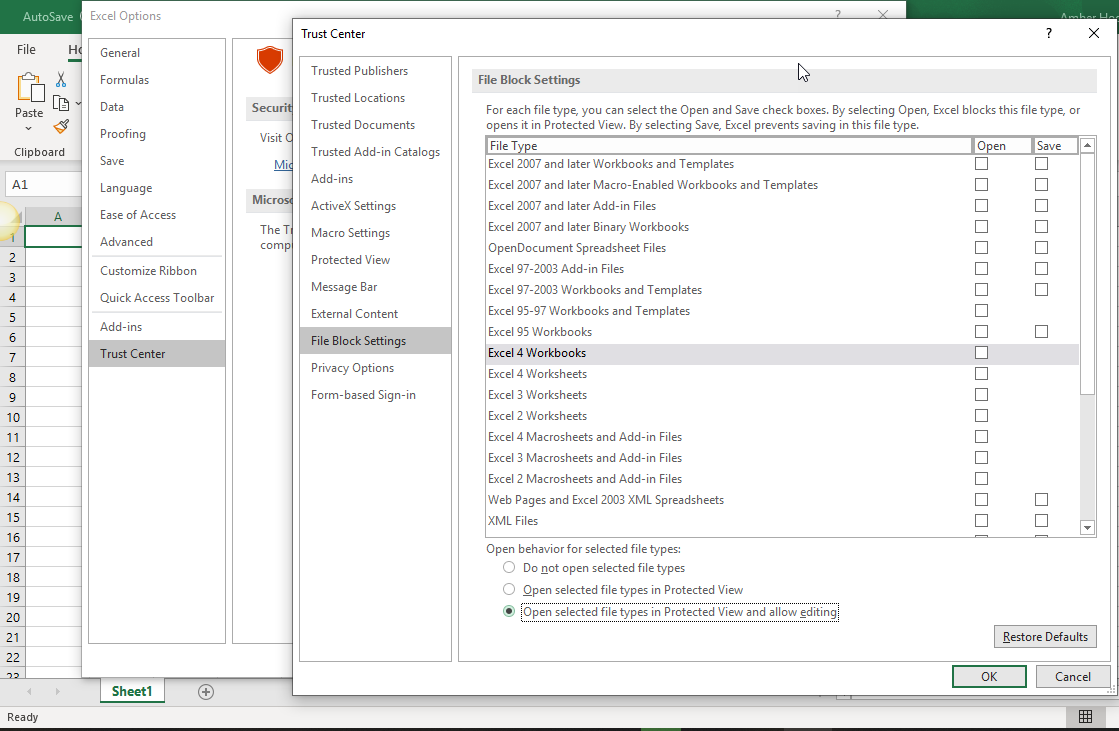Screen dimensions: 1119x731
Task: Open Trusted Documents section
Action: click(375, 125)
